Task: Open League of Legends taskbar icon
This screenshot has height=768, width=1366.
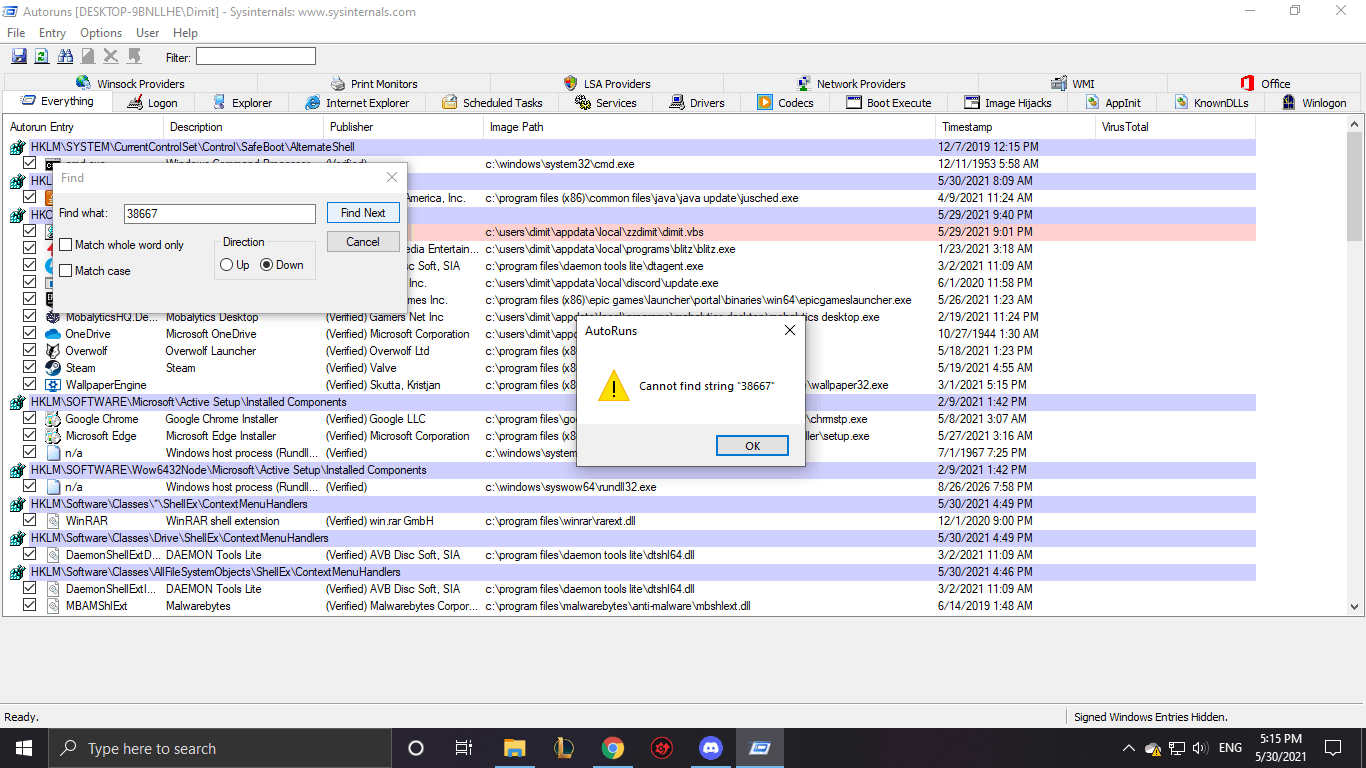Action: tap(564, 748)
